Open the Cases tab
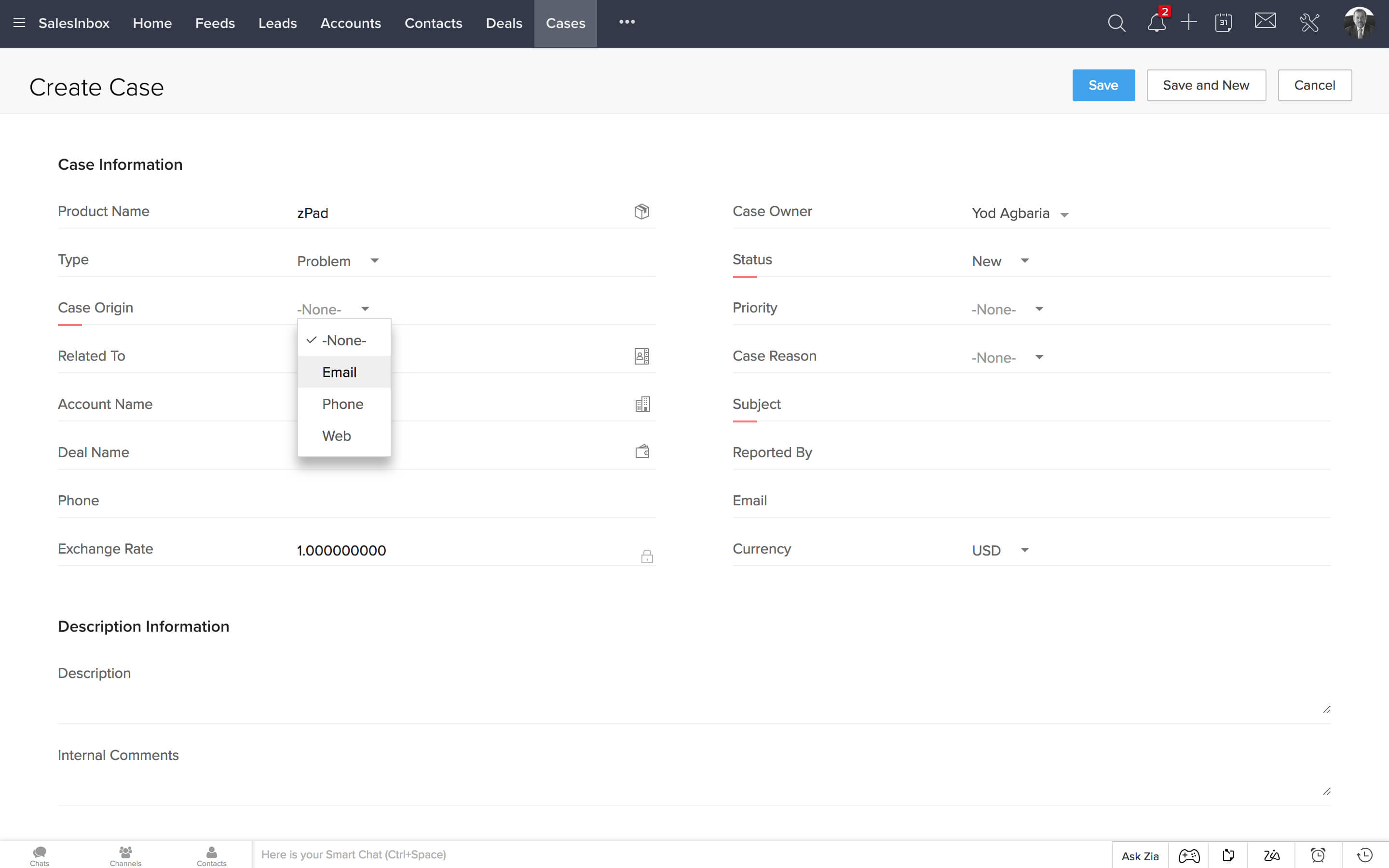 point(565,24)
